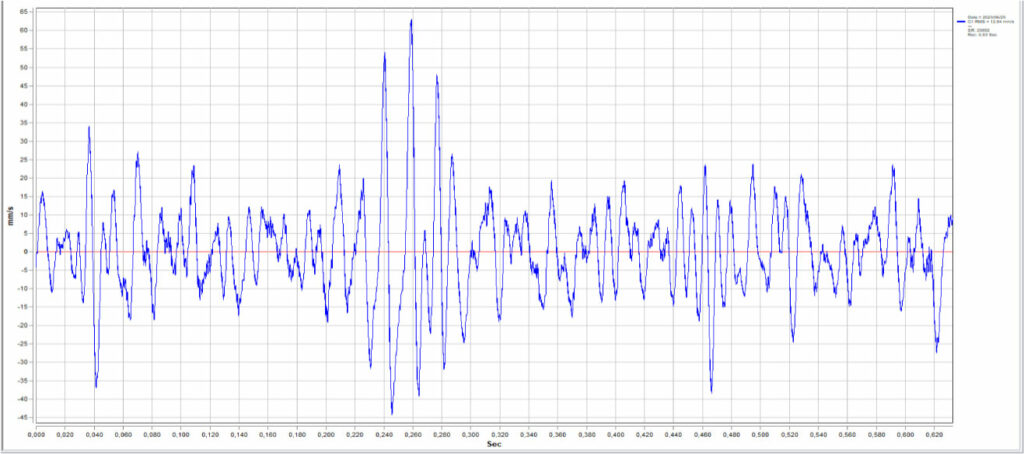The image size is (1024, 454).
Task: Click the 0,400 x-axis tick label
Action: tap(615, 434)
